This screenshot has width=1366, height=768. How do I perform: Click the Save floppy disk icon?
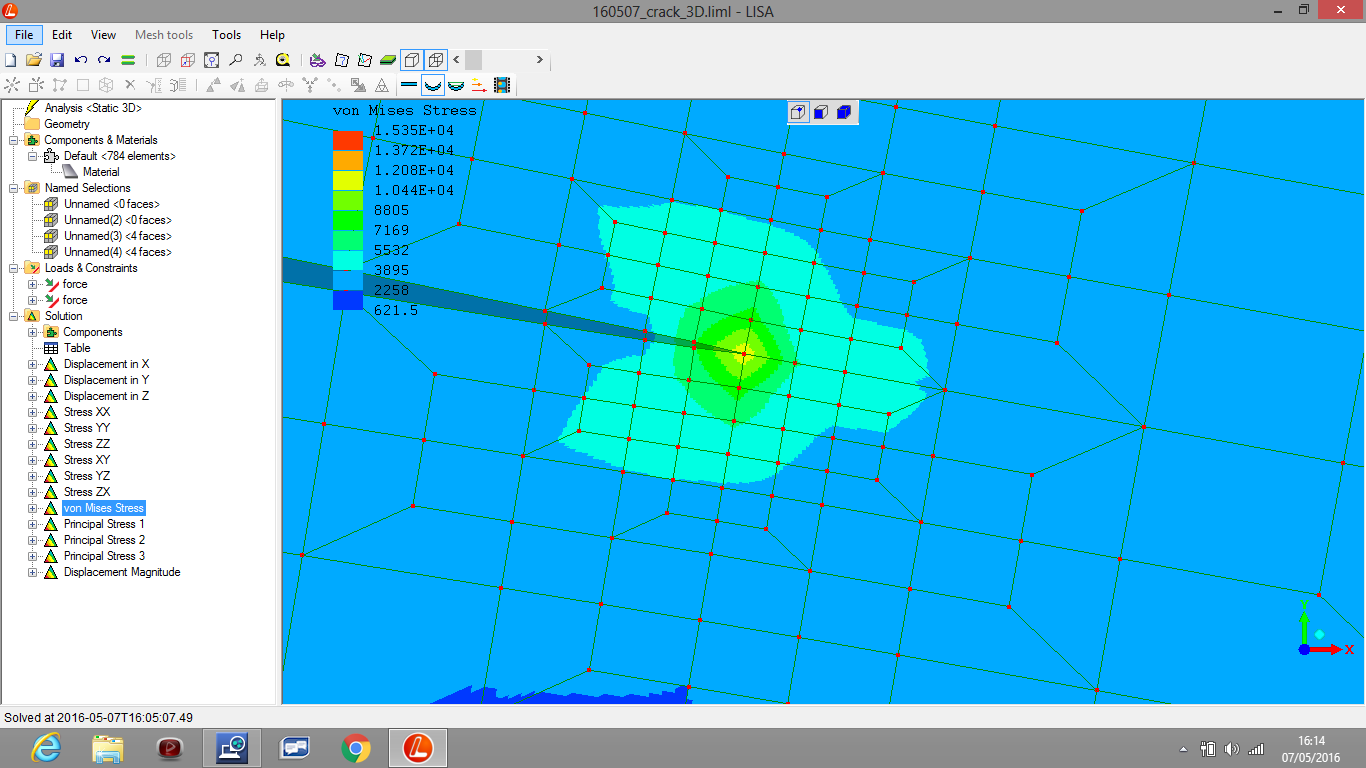pos(57,60)
